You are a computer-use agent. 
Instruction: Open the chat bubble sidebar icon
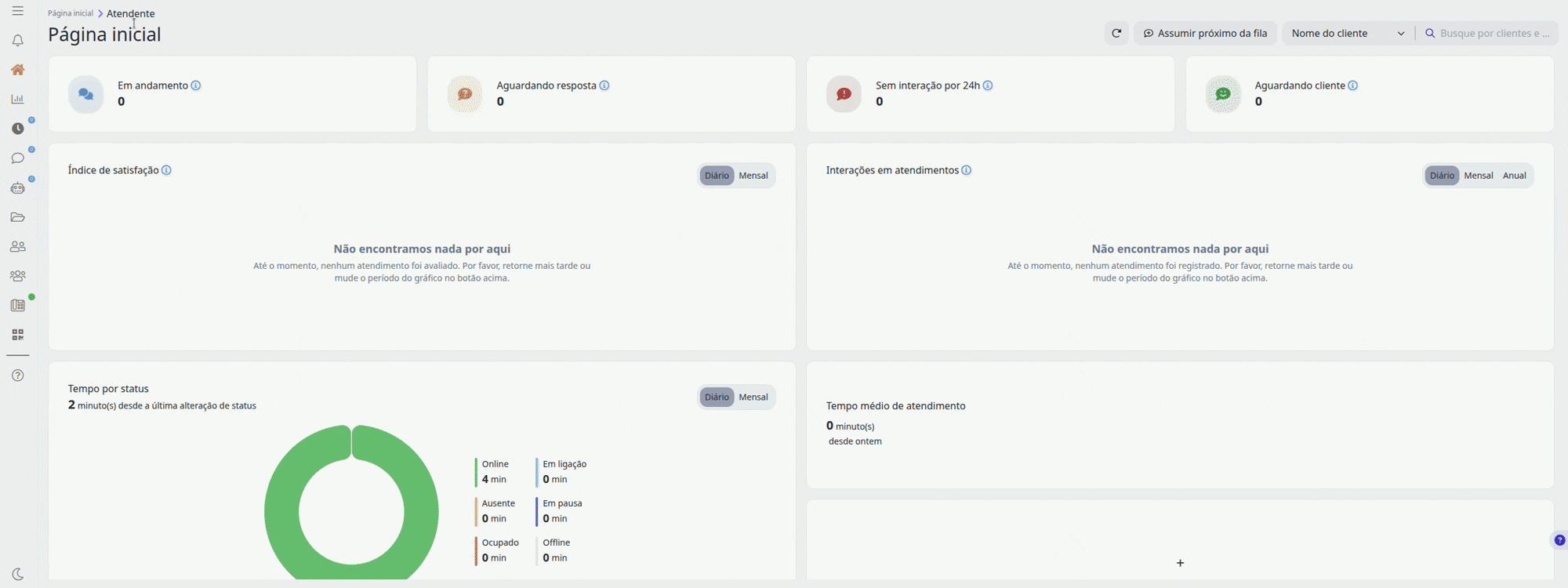17,158
